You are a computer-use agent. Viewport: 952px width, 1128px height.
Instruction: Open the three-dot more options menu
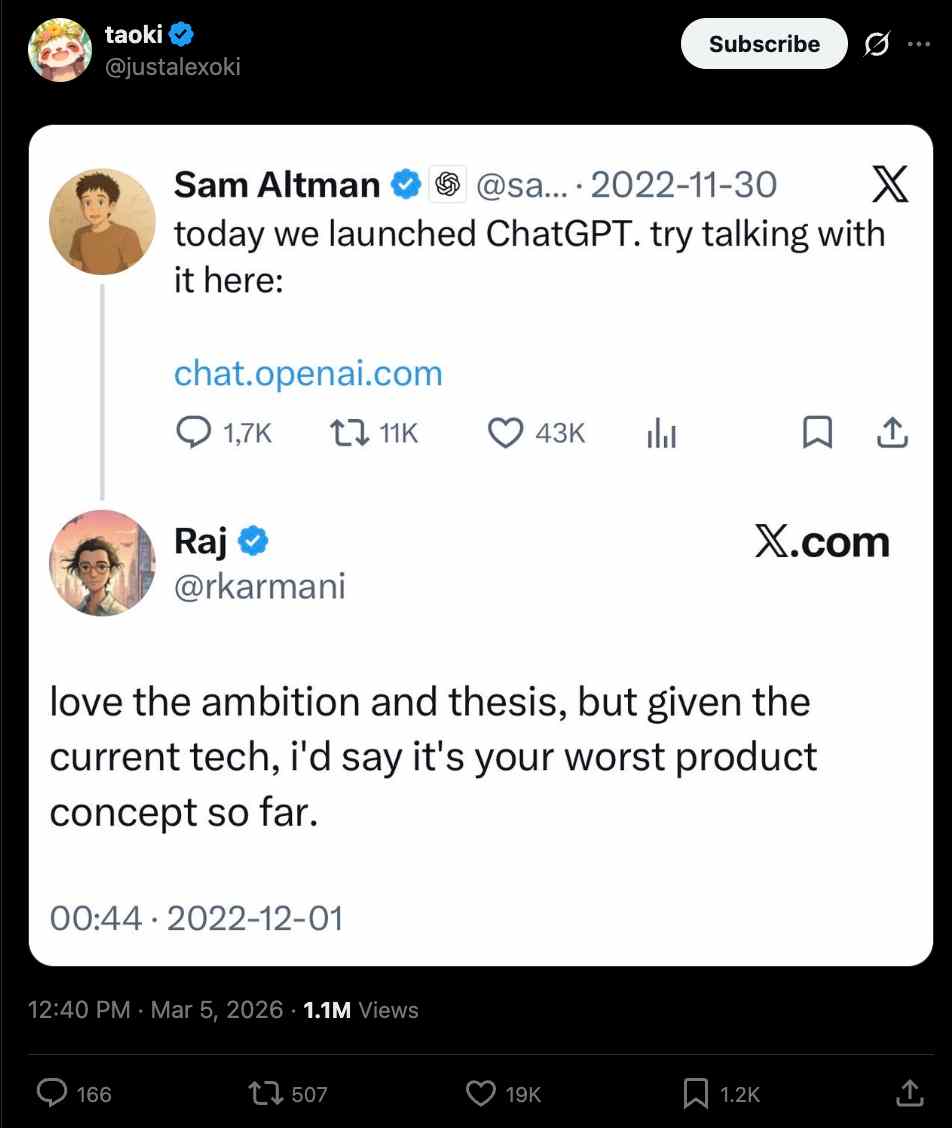click(x=918, y=44)
